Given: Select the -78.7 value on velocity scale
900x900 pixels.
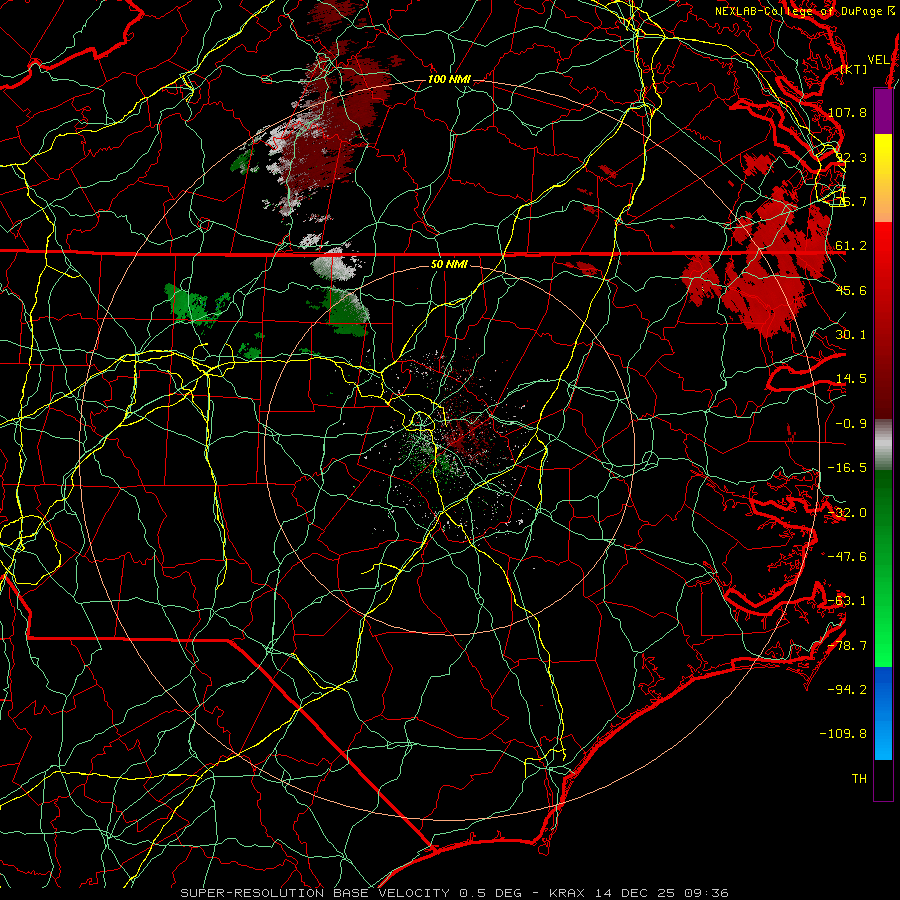Looking at the screenshot, I should click(x=847, y=646).
